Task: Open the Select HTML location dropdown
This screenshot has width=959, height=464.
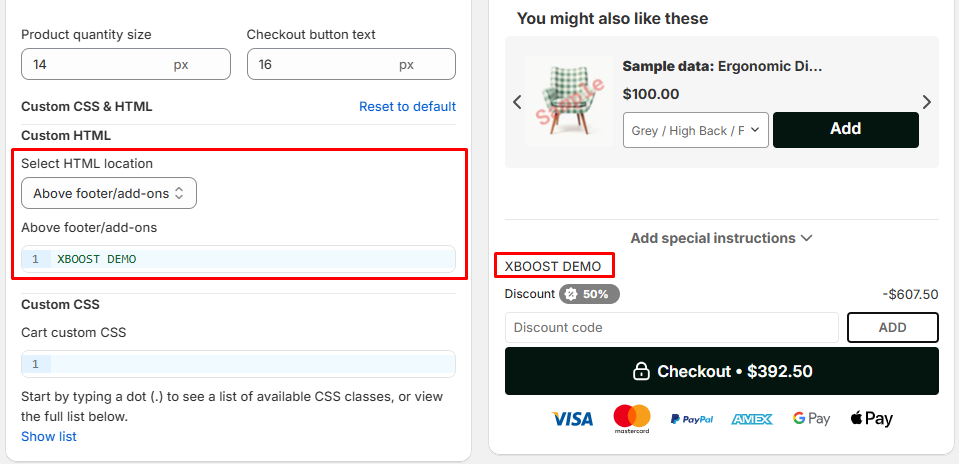Action: click(x=109, y=193)
